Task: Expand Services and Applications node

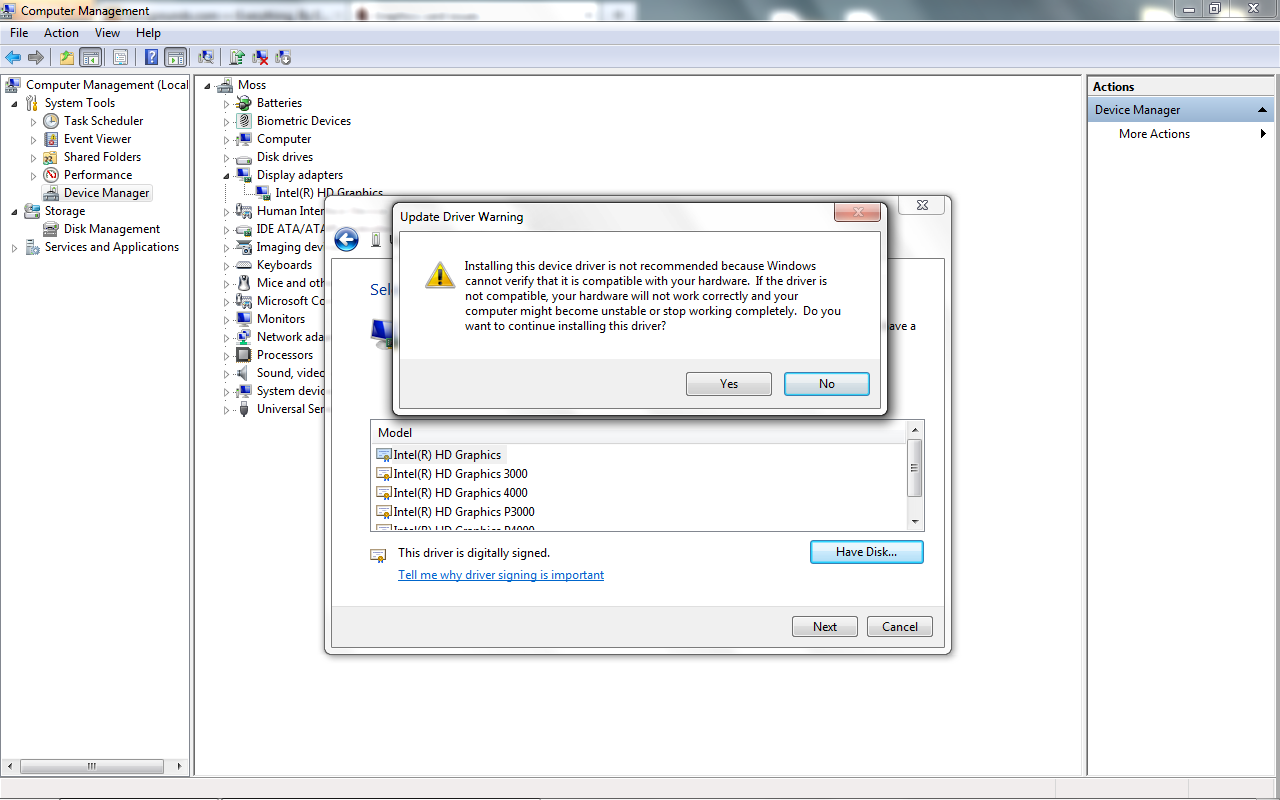Action: 15,247
